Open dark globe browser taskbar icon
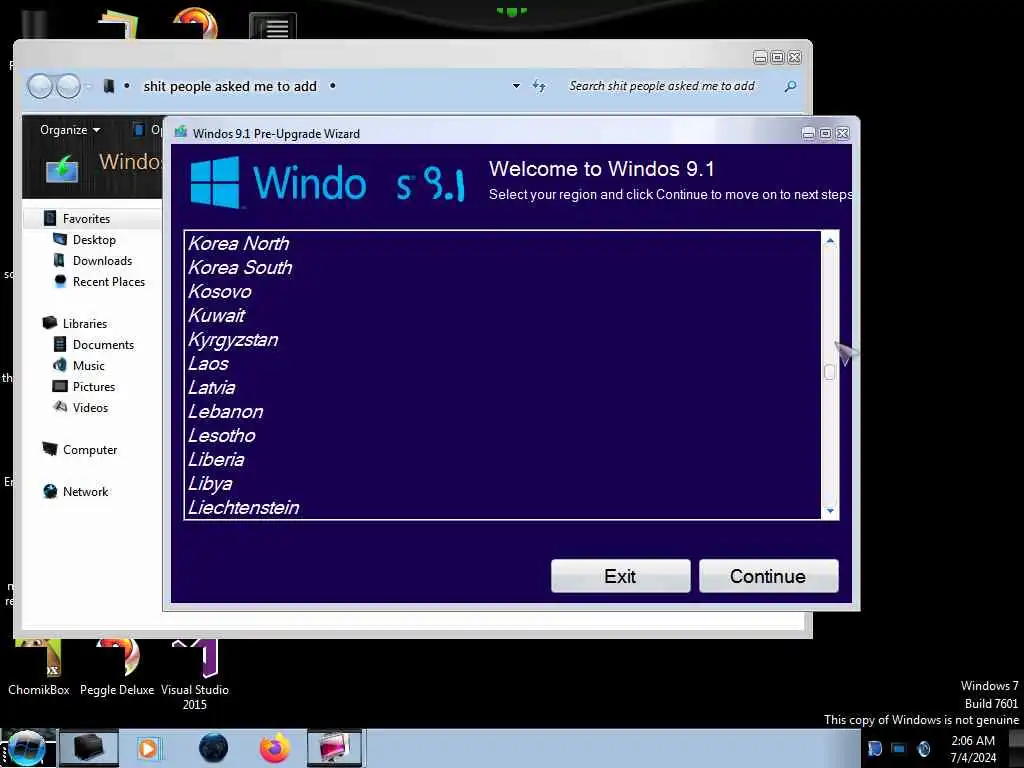 (214, 748)
